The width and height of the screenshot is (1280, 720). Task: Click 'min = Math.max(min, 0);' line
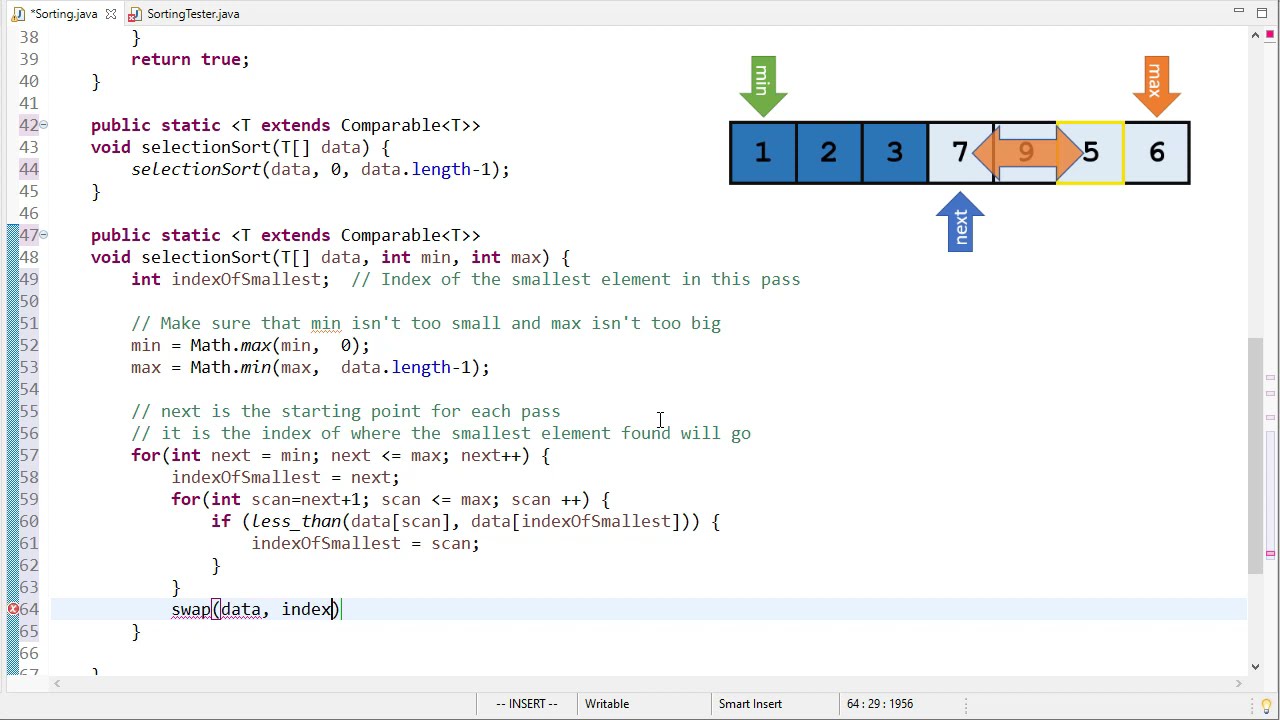[250, 345]
